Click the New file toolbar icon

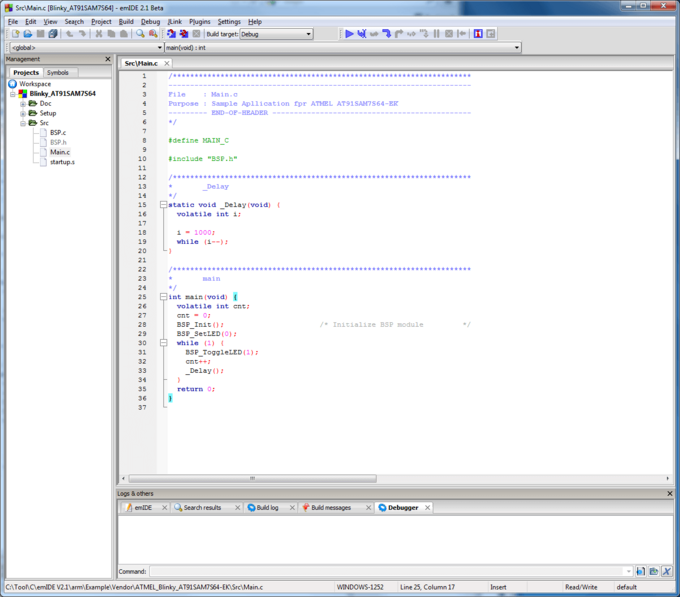[x=15, y=34]
